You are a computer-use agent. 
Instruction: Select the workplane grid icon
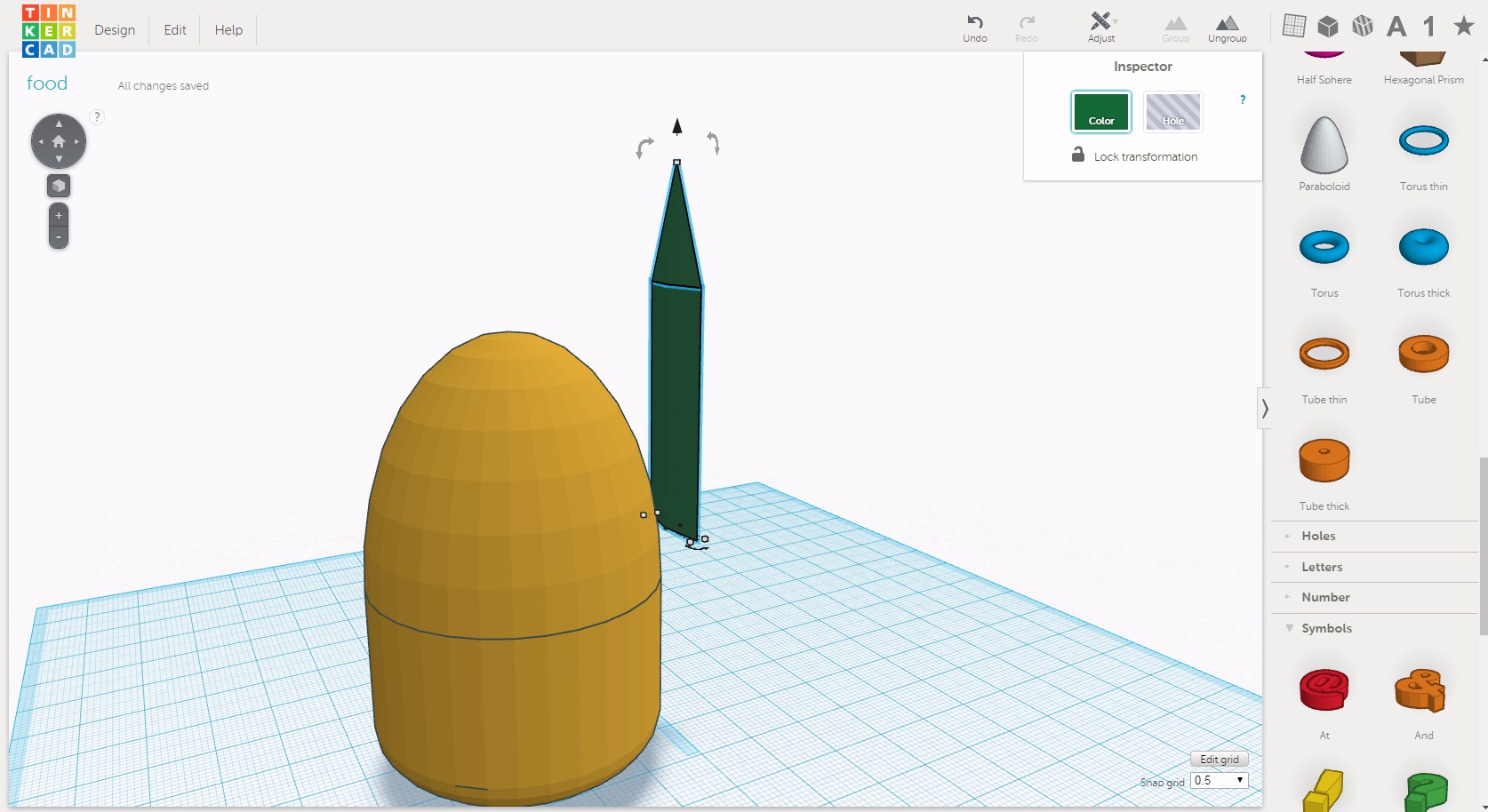(x=1294, y=26)
